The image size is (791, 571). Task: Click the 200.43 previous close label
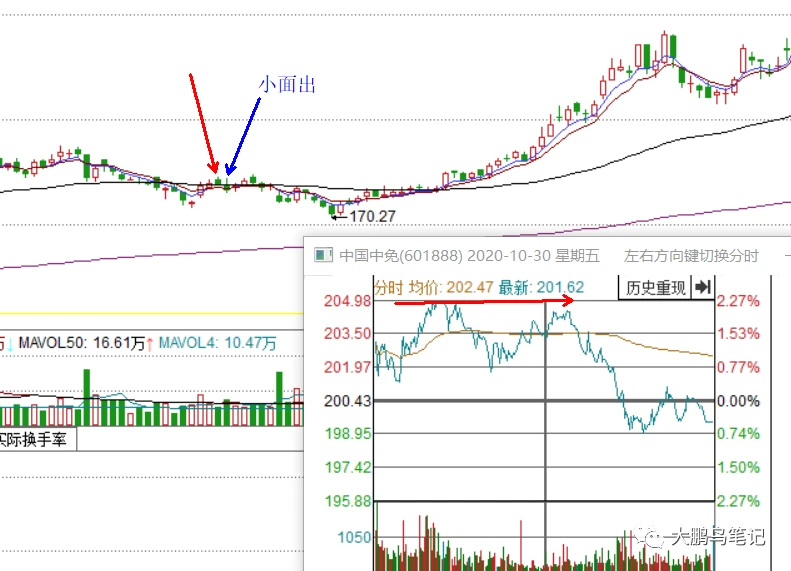coord(347,401)
